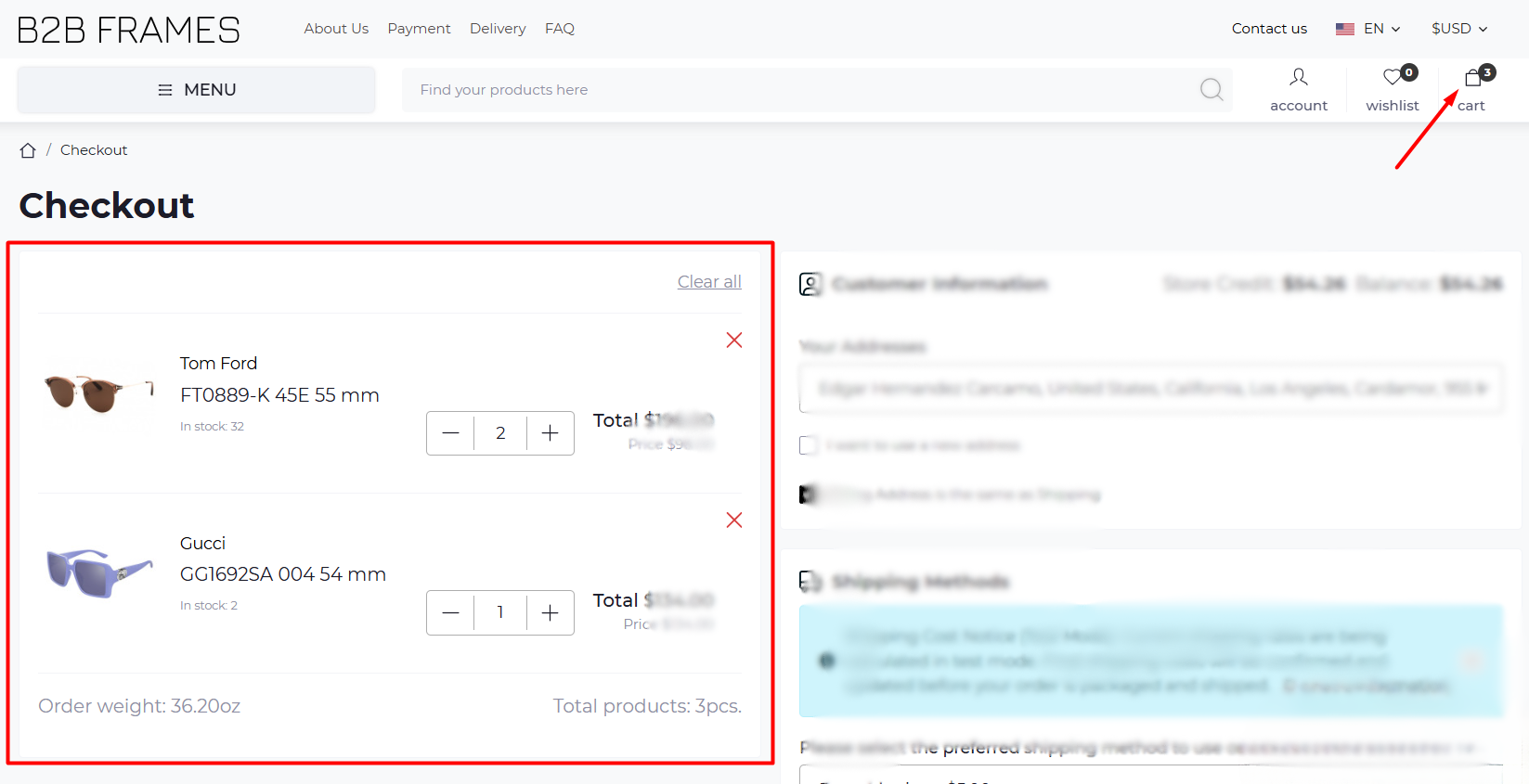Open the account profile icon
Viewport: 1529px width, 784px height.
[1299, 77]
